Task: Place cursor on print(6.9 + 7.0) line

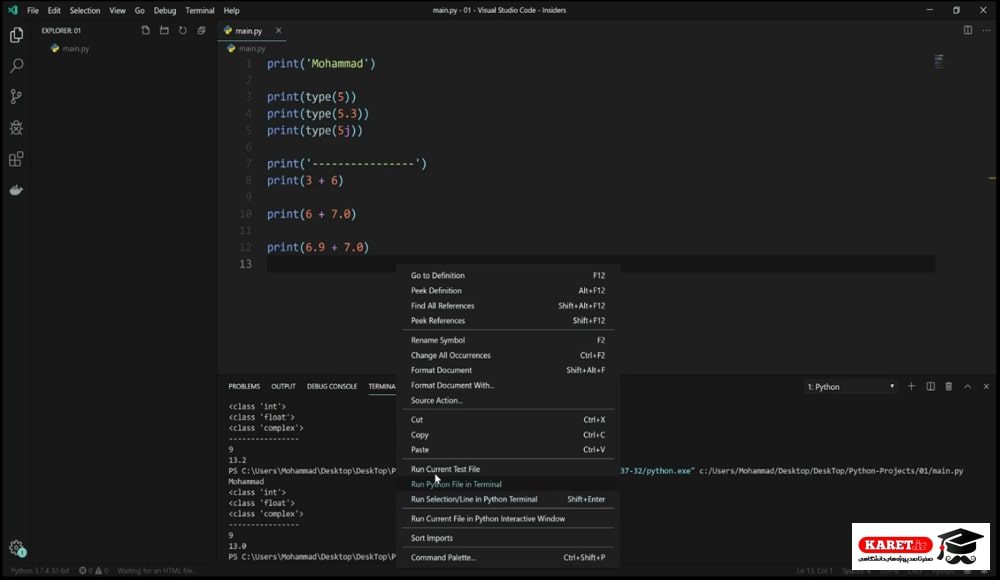Action: 318,248
